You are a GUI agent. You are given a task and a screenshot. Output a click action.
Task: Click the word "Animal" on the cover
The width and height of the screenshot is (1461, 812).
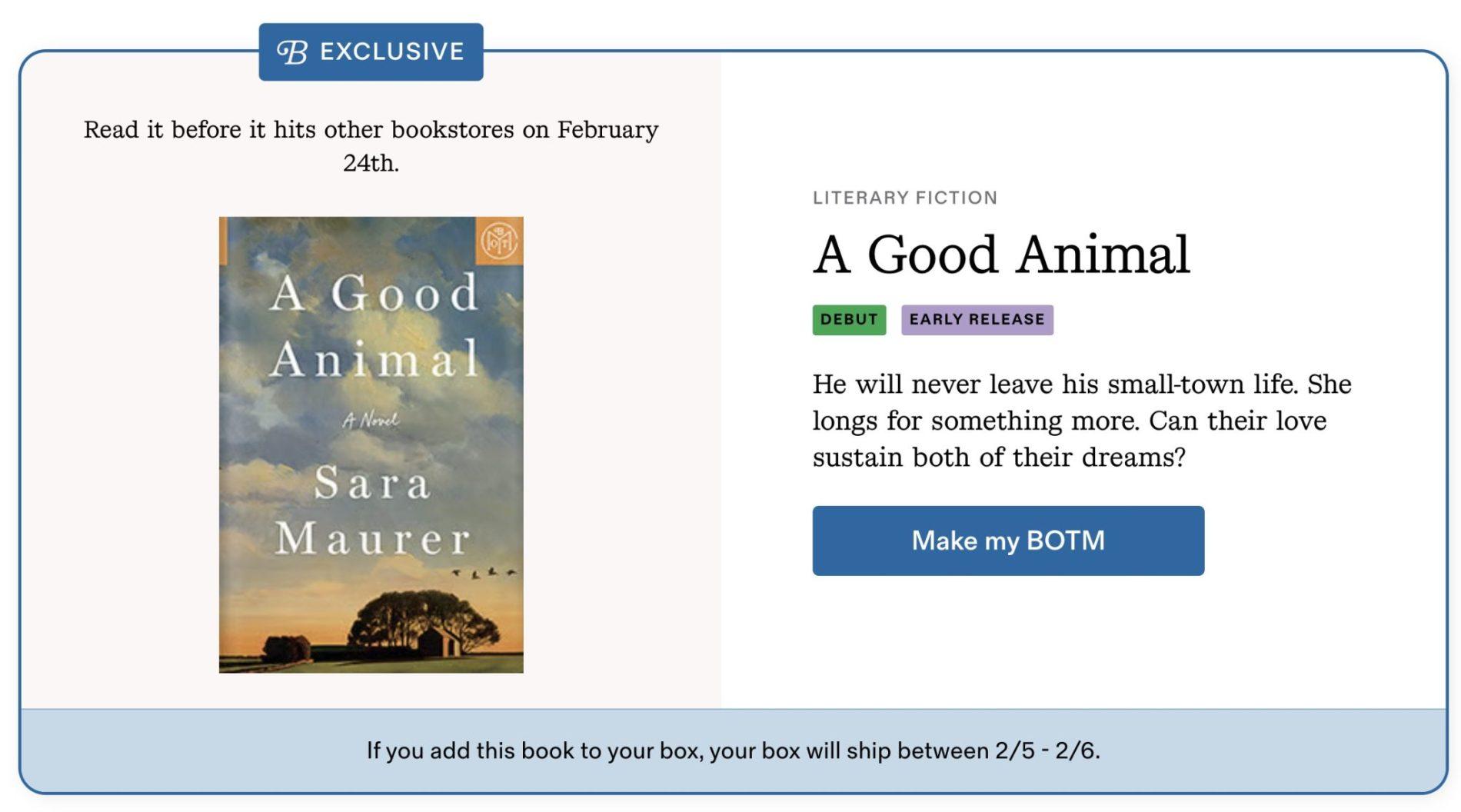coord(375,359)
